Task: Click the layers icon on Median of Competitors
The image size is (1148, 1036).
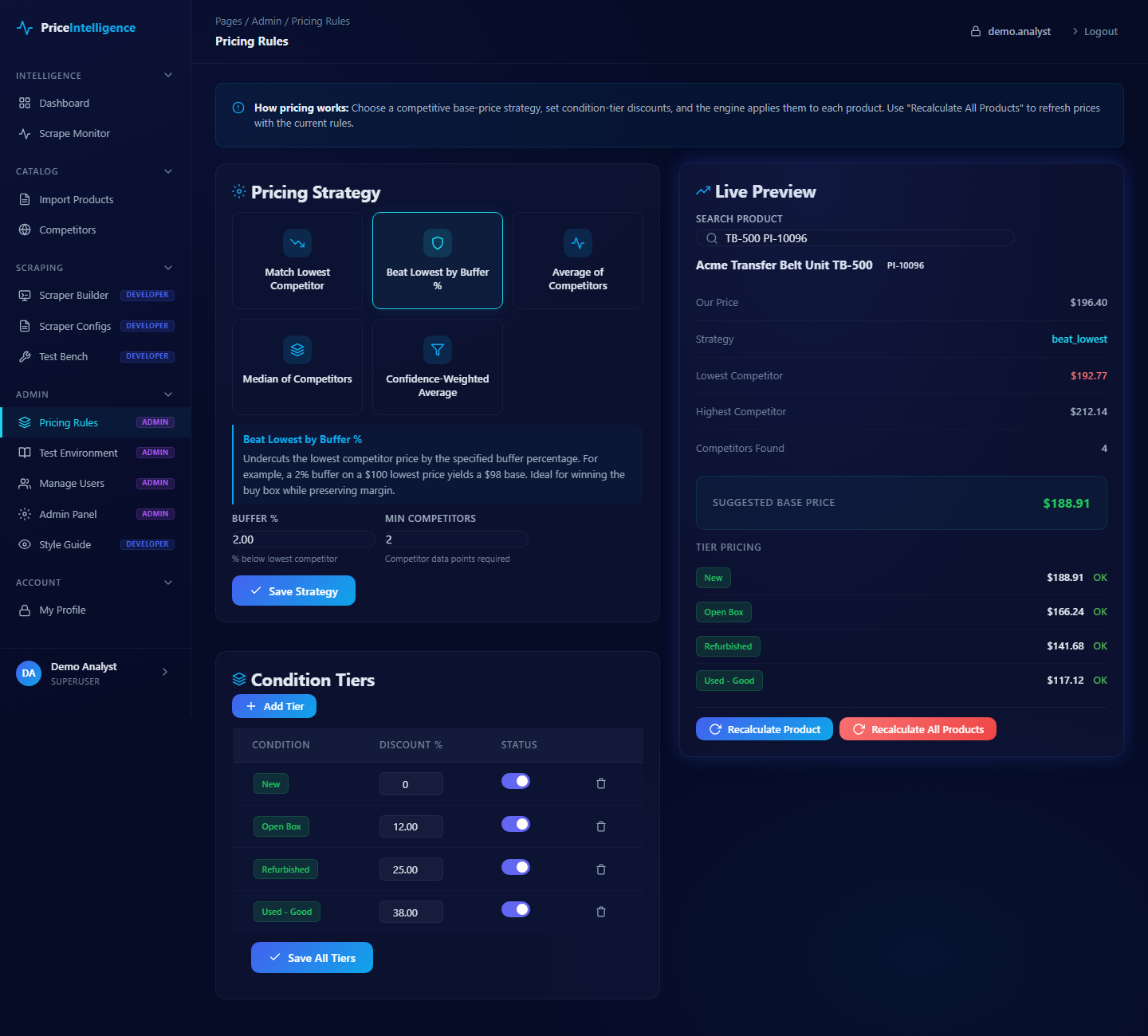Action: (297, 350)
